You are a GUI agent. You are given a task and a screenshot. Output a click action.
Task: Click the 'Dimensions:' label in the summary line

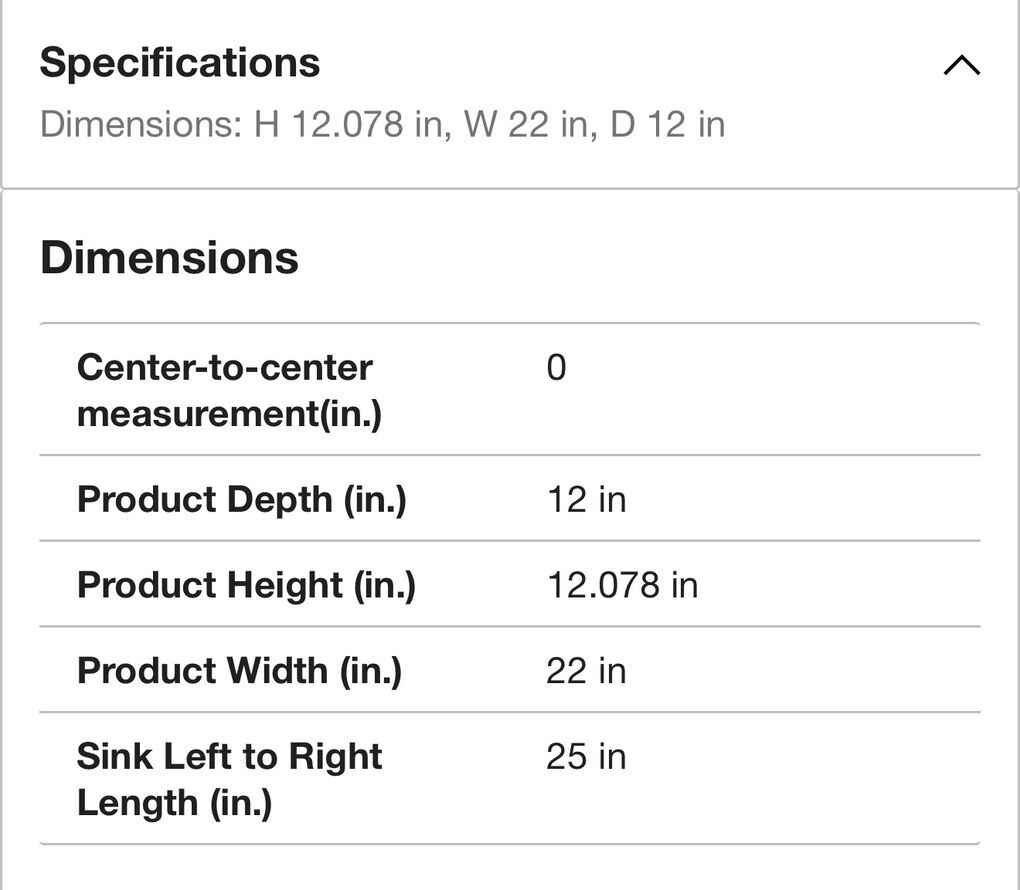tap(139, 125)
